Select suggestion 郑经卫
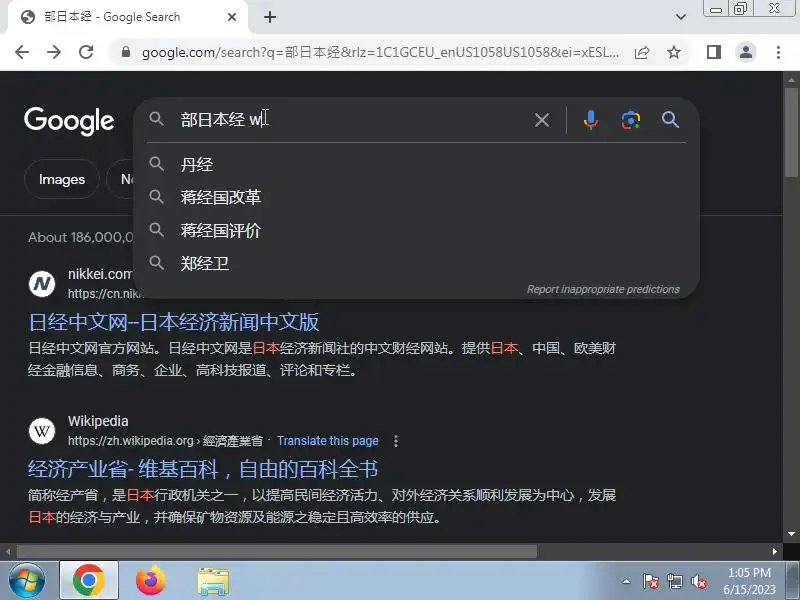Image resolution: width=800 pixels, height=600 pixels. pos(416,264)
